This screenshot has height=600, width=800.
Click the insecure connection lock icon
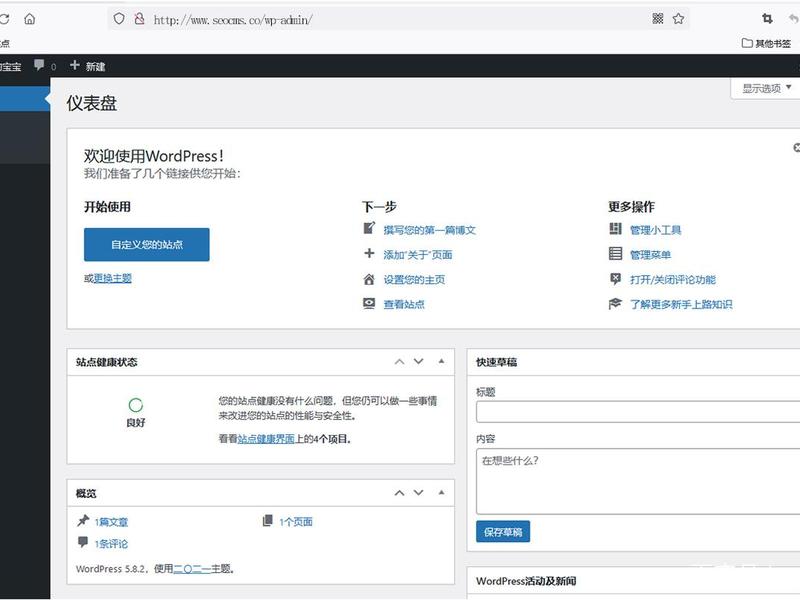(139, 19)
